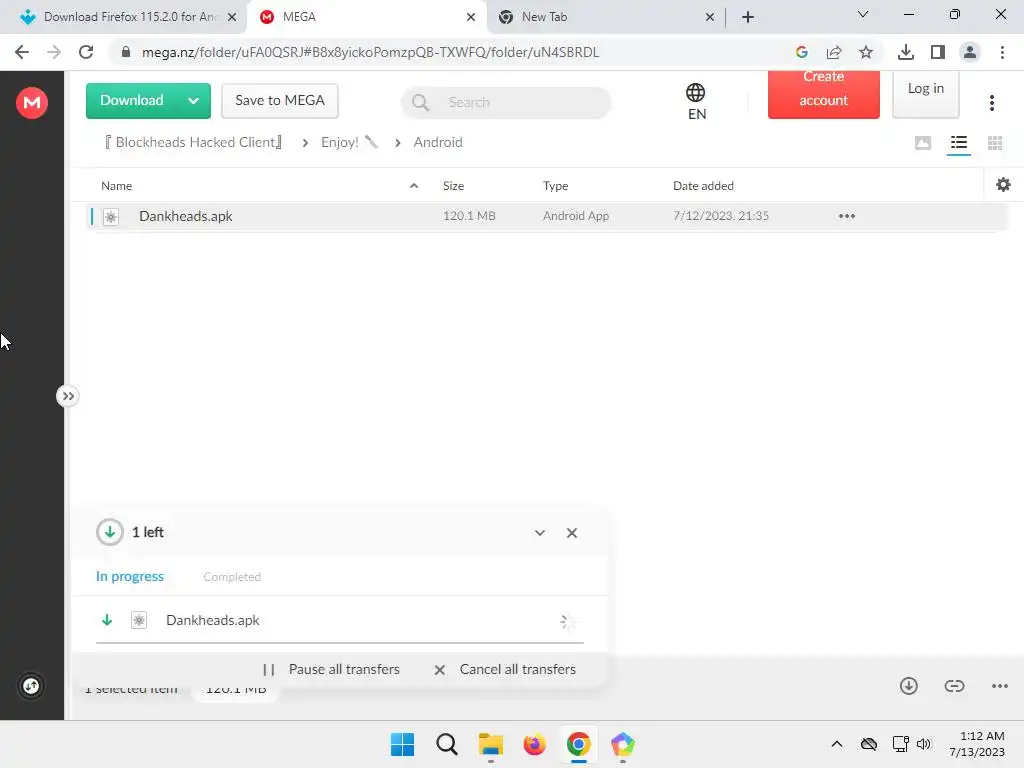Switch to media gallery view icon
The height and width of the screenshot is (768, 1024).
(x=923, y=143)
